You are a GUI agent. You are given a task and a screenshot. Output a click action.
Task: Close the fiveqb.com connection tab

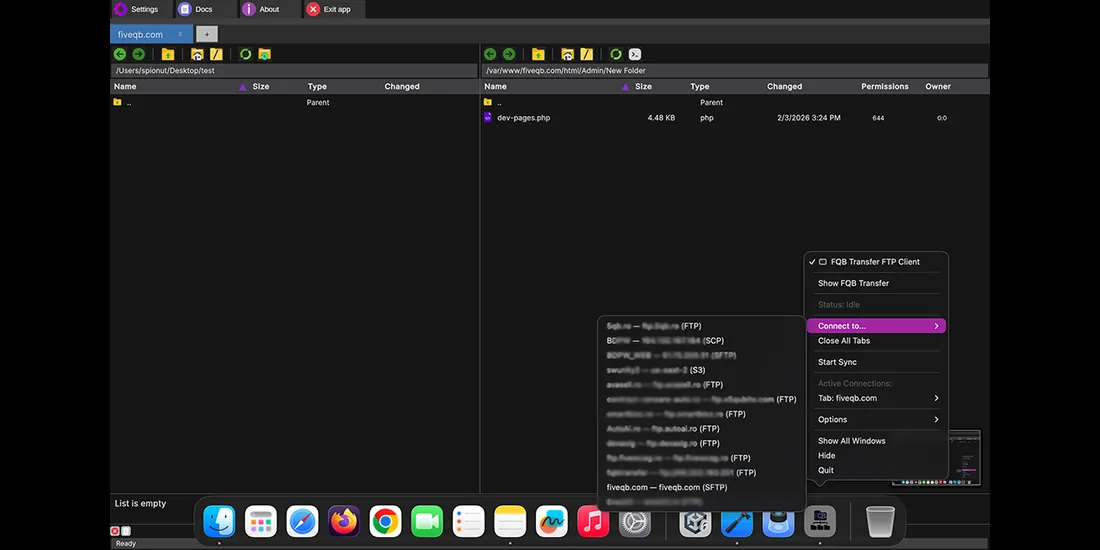[x=180, y=34]
